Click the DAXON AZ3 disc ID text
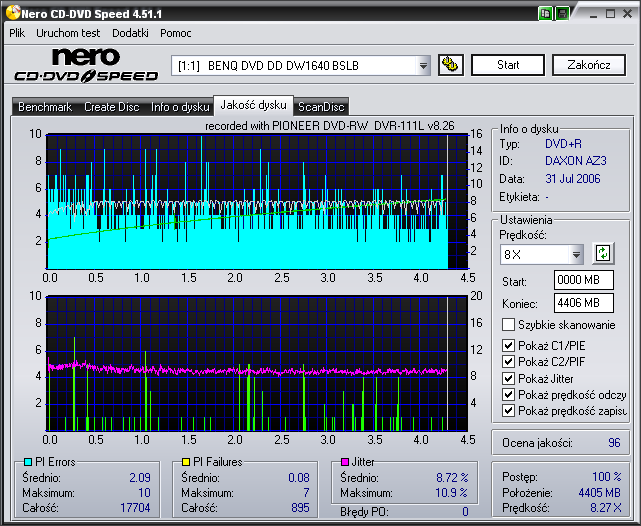 [576, 161]
